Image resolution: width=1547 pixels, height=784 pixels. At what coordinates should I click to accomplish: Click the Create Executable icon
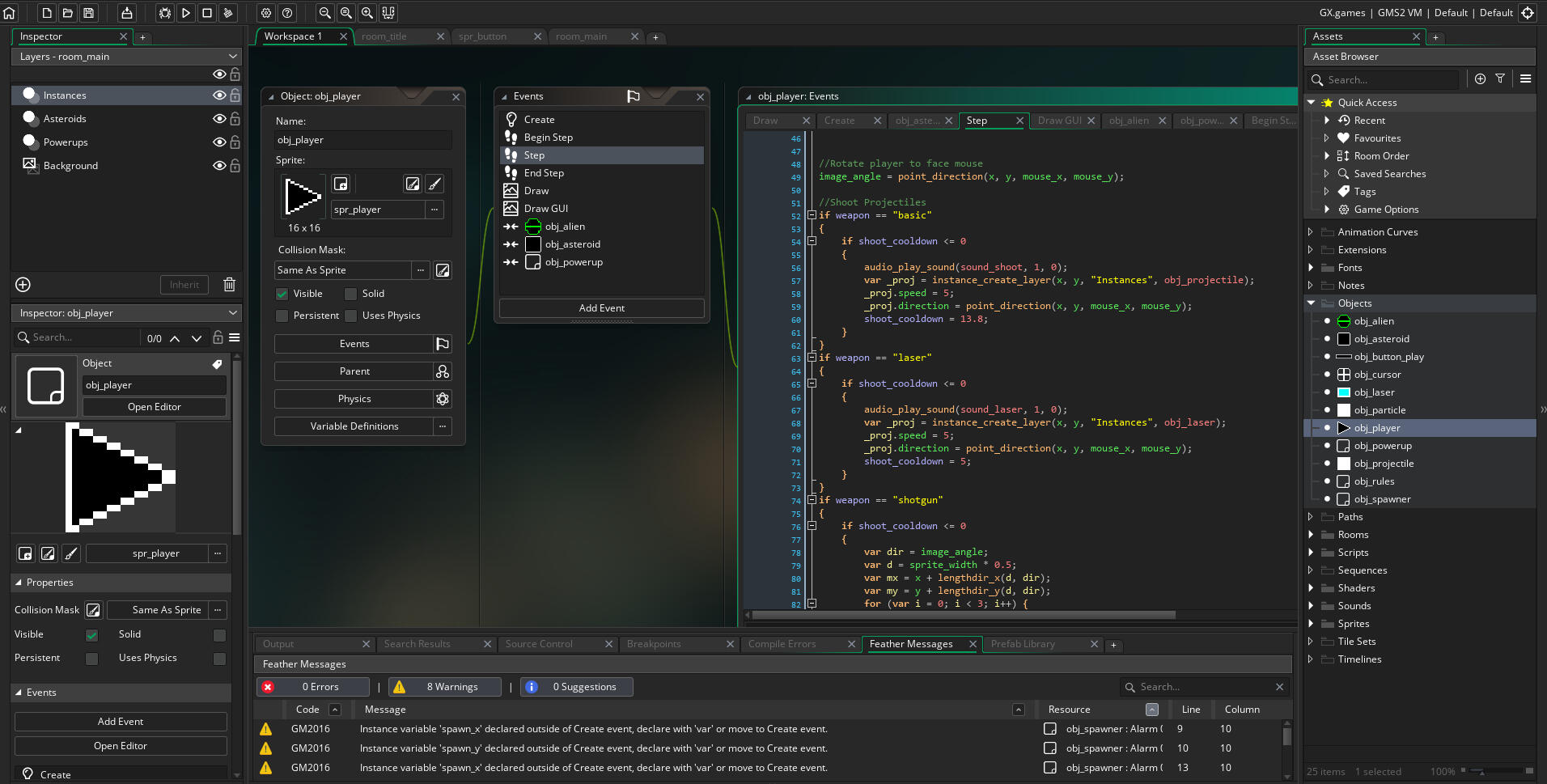click(127, 13)
